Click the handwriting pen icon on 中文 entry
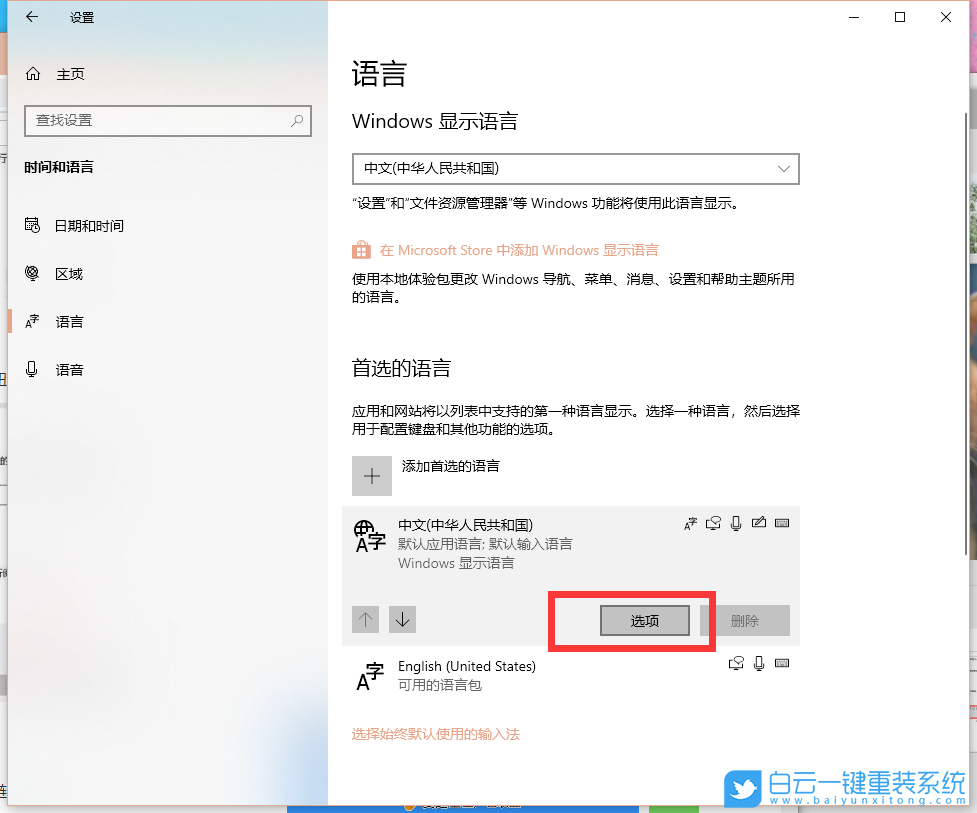The image size is (977, 813). click(x=759, y=522)
